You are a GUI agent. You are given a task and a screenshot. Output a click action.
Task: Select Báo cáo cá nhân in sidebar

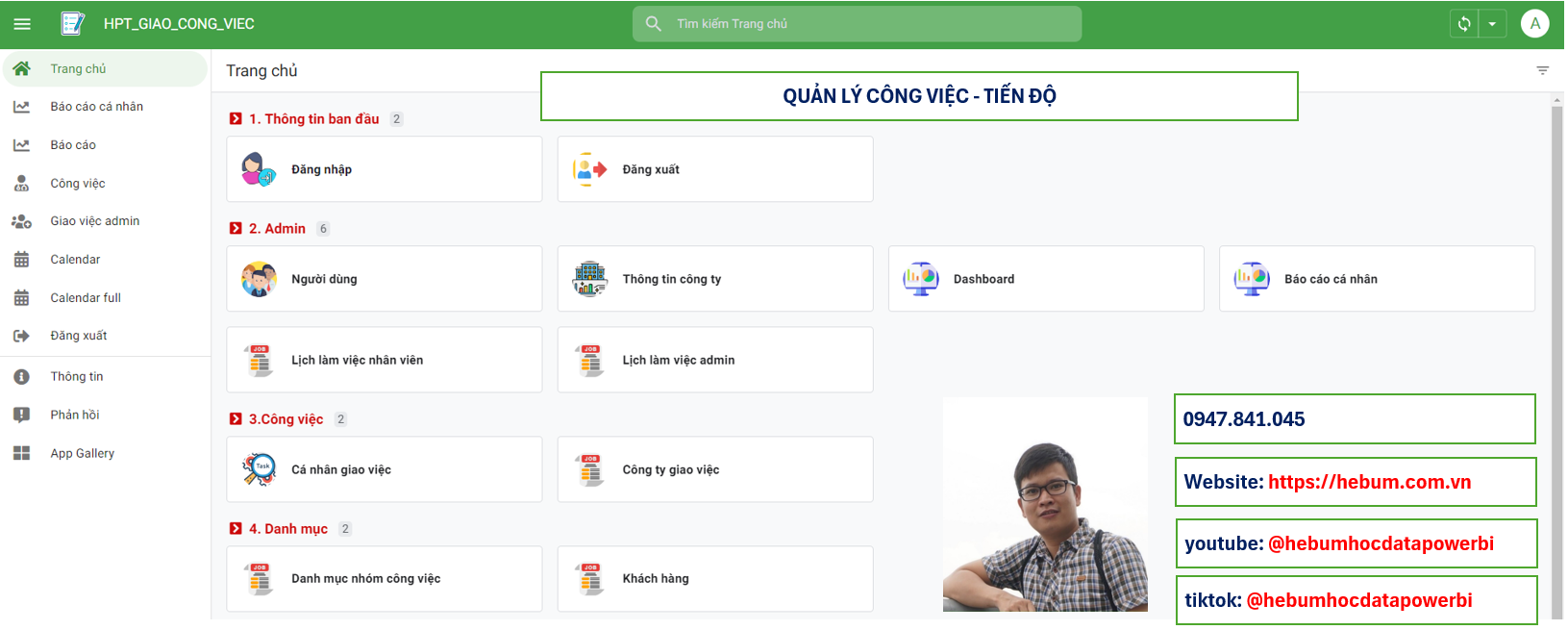pos(96,107)
